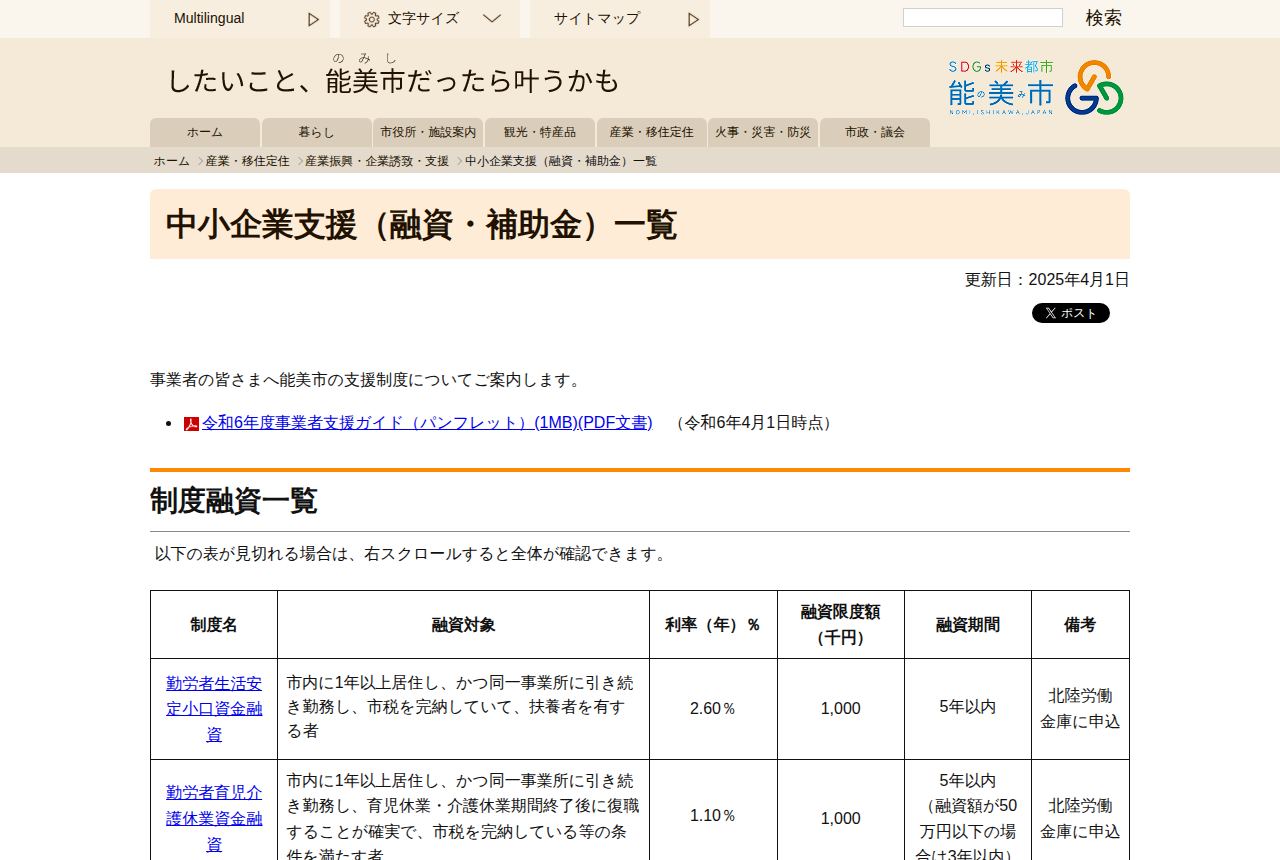The height and width of the screenshot is (860, 1280).
Task: Click the 制度融資一覧 heading
Action: [x=234, y=501]
